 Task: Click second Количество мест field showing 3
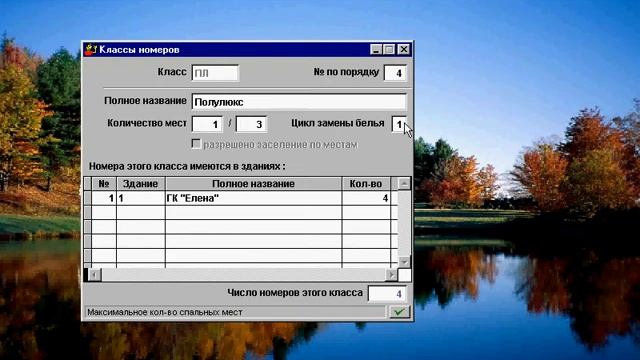pos(251,124)
